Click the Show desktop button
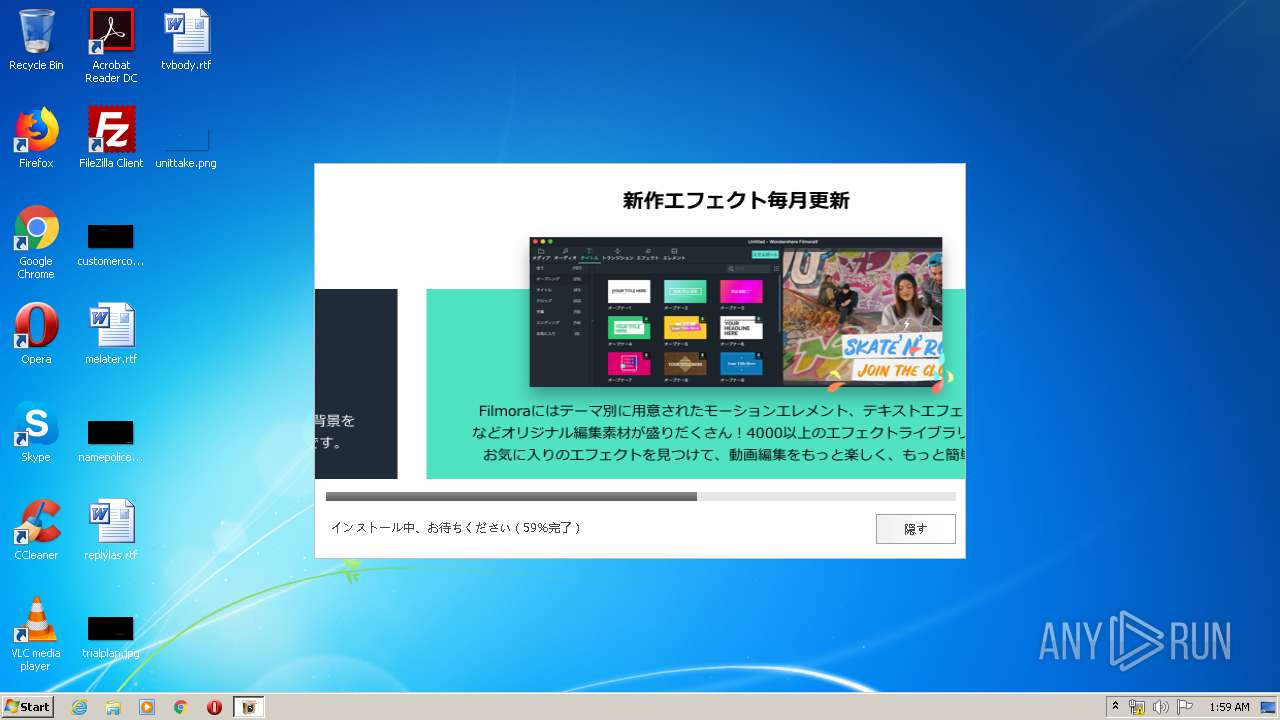1280x720 pixels. point(1270,707)
